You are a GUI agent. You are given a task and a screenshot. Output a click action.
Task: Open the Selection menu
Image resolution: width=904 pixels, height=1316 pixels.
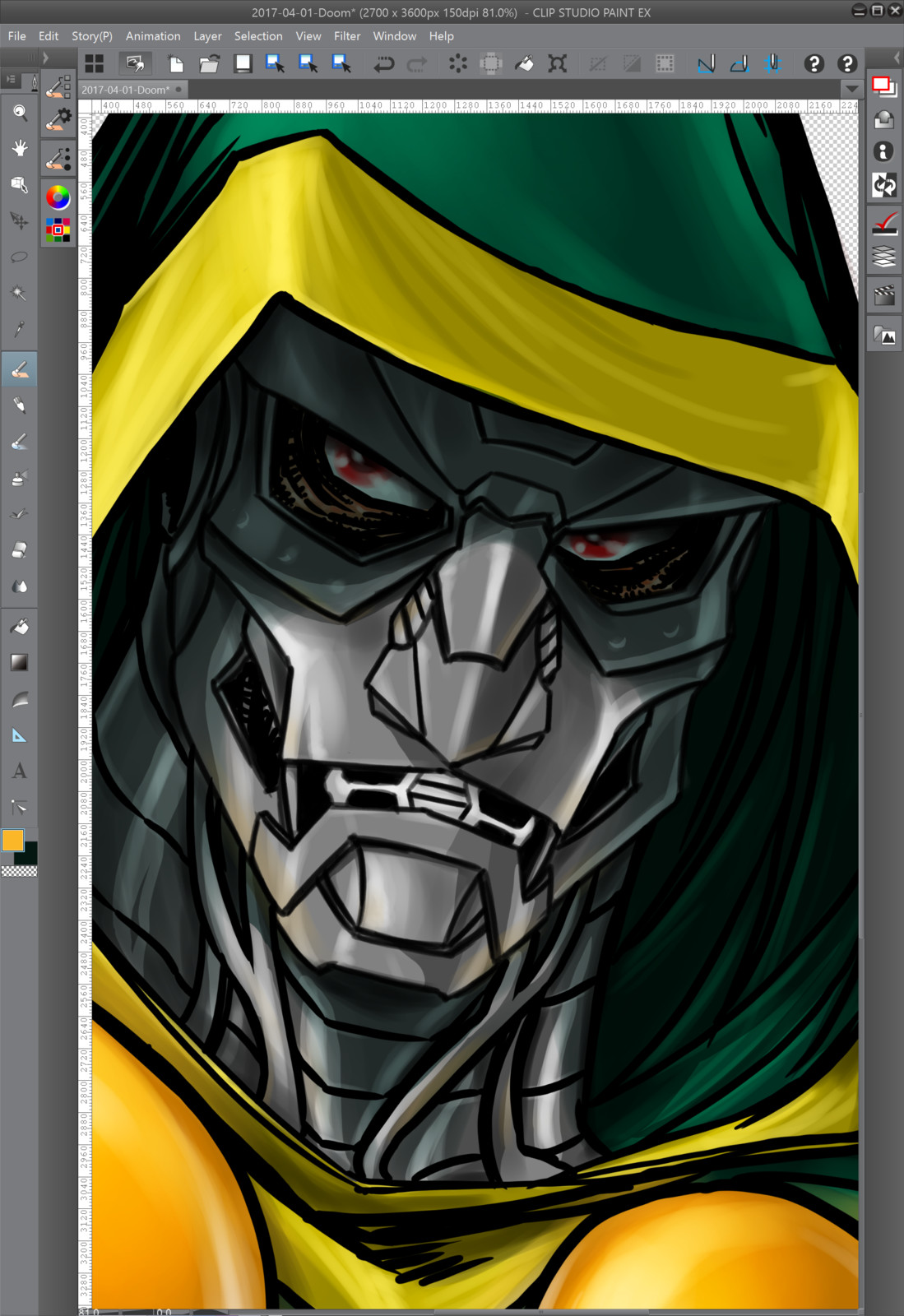258,36
